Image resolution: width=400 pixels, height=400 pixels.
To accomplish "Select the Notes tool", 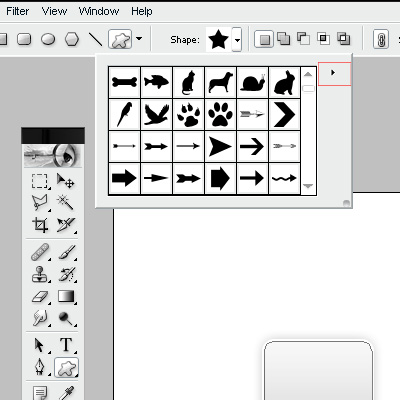I will (x=40, y=393).
